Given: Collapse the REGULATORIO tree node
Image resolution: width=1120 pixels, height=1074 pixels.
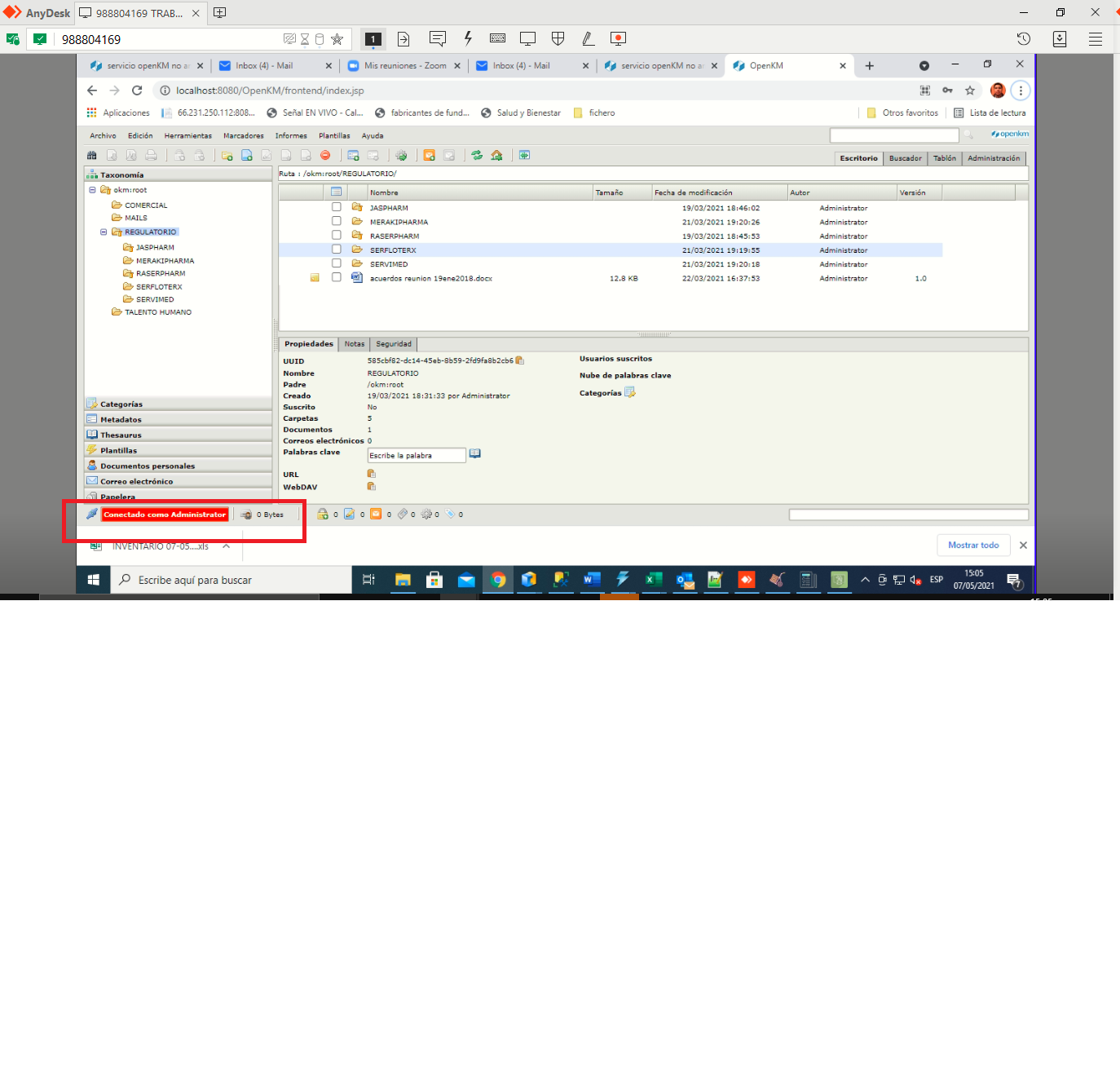Looking at the screenshot, I should pyautogui.click(x=104, y=232).
